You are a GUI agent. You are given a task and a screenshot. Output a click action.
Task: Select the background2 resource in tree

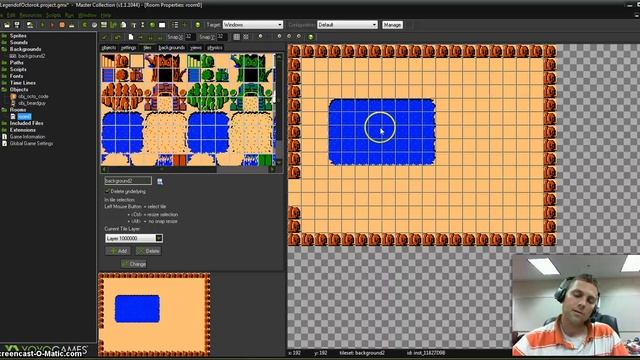[x=31, y=56]
